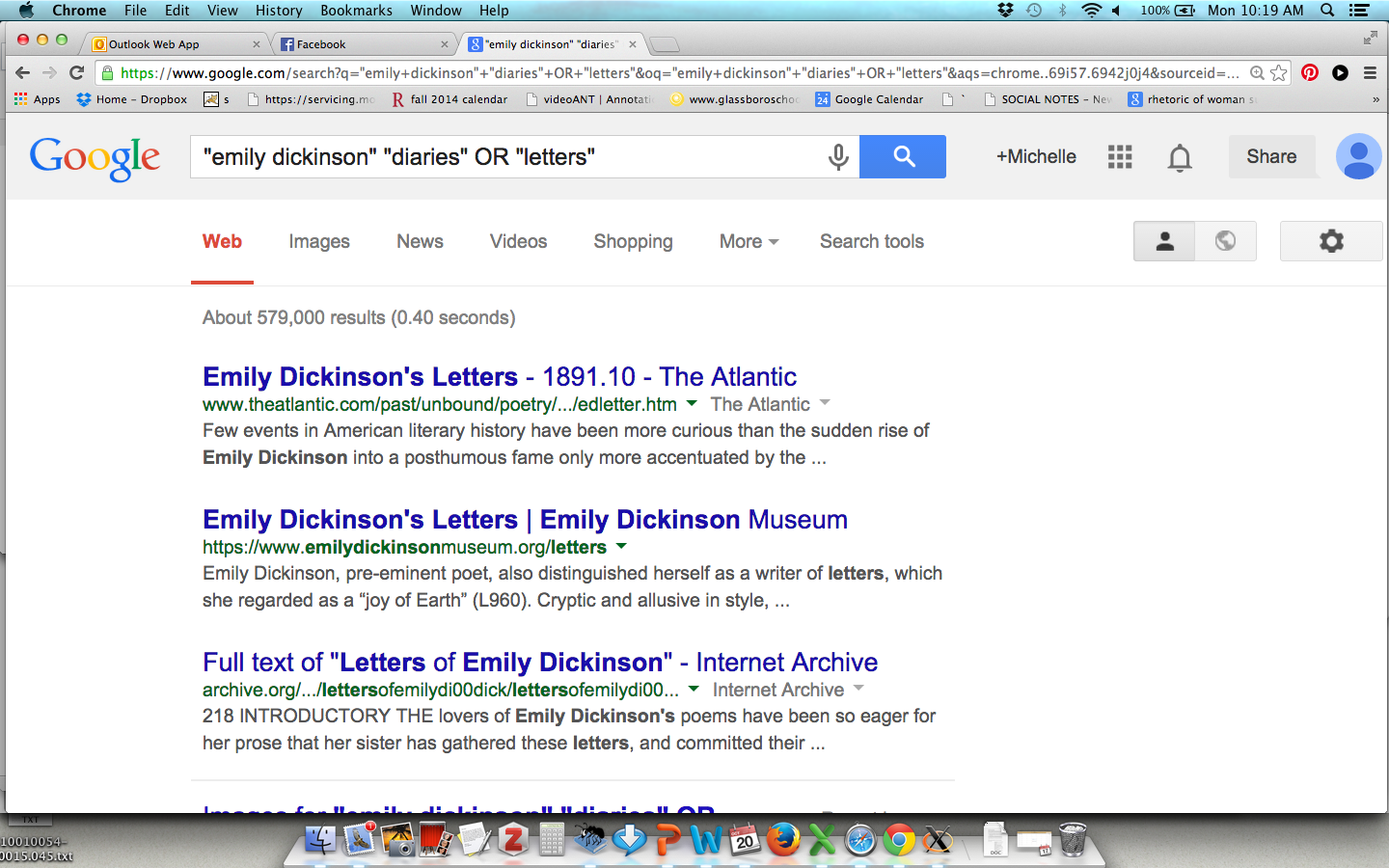Open the Bookmarks menu in the menu bar
This screenshot has width=1389, height=868.
[x=356, y=10]
